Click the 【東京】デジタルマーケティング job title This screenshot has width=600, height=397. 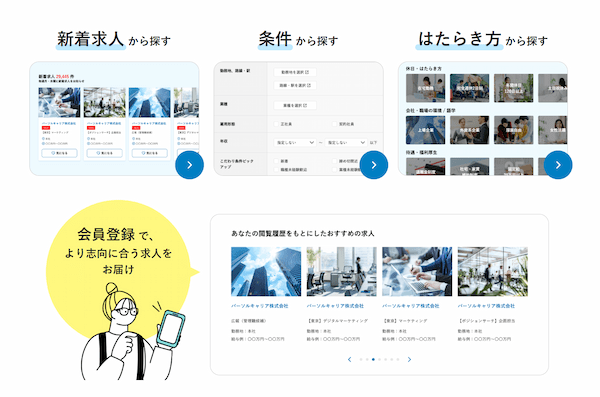[338, 321]
